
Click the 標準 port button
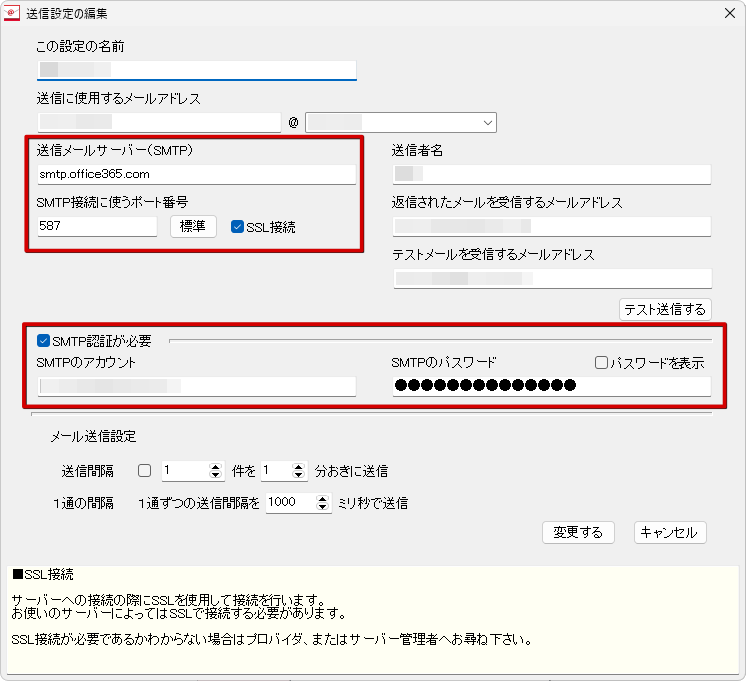[x=193, y=227]
